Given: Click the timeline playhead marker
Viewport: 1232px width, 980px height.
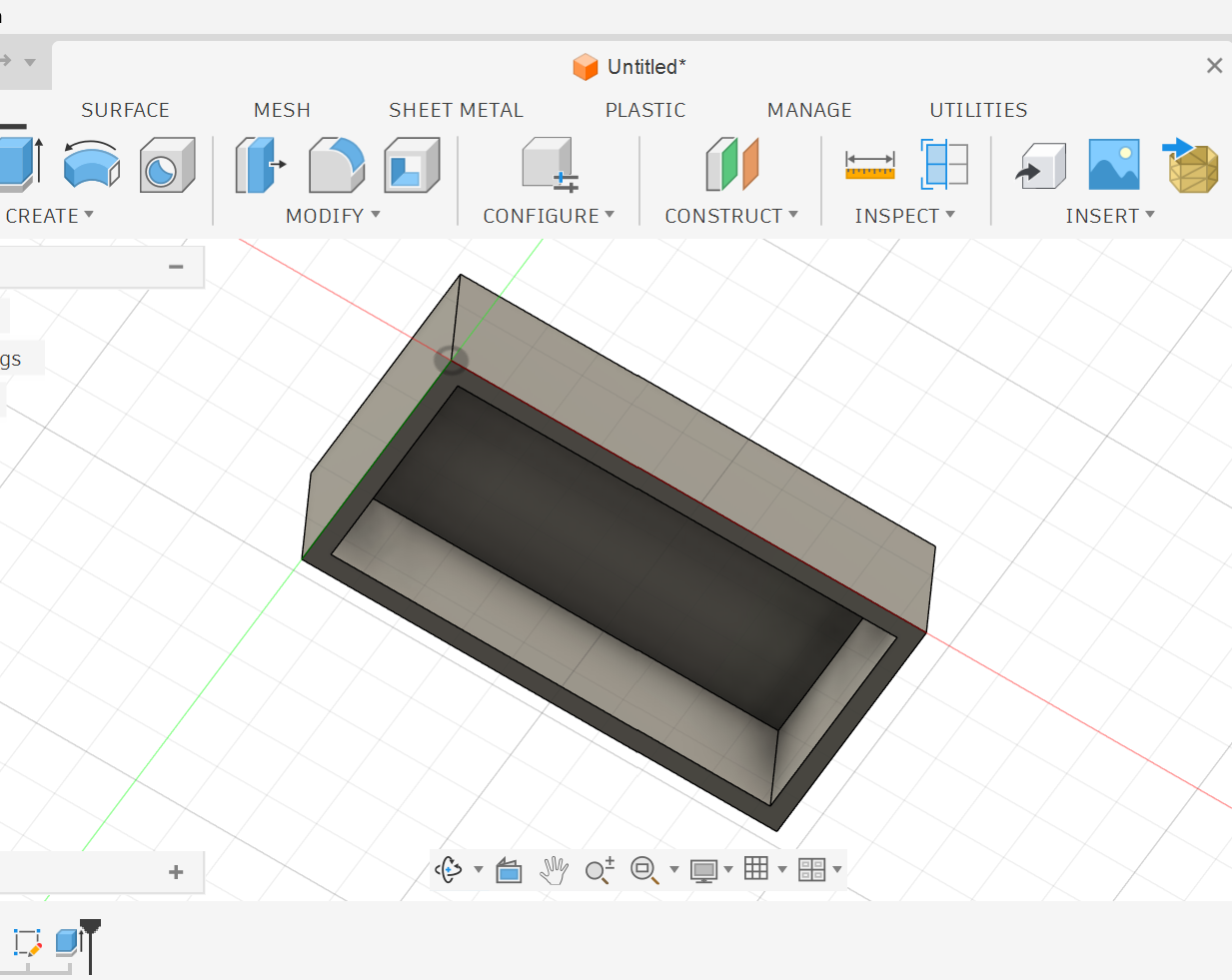Looking at the screenshot, I should pos(90,944).
